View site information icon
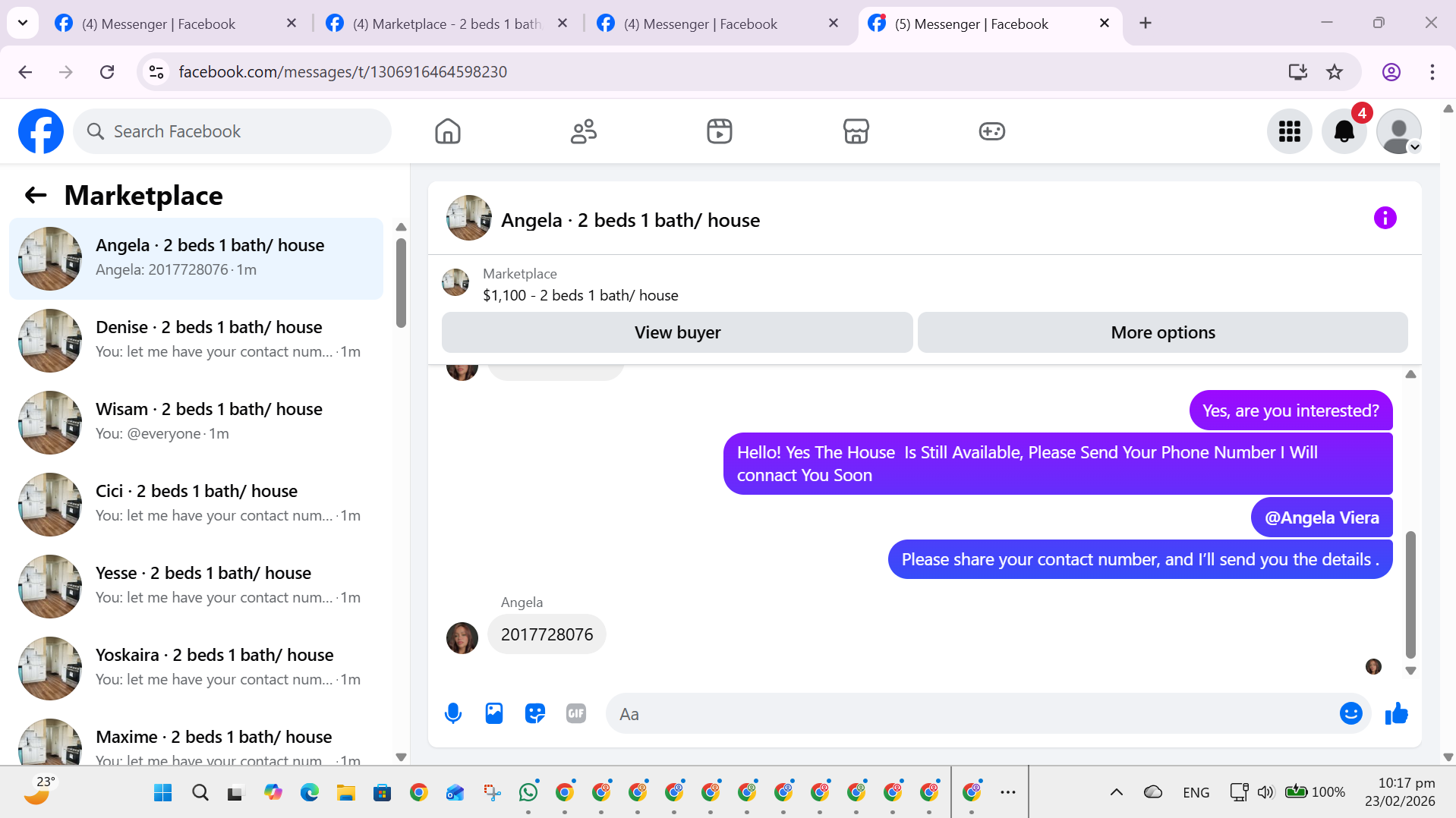 pyautogui.click(x=156, y=72)
